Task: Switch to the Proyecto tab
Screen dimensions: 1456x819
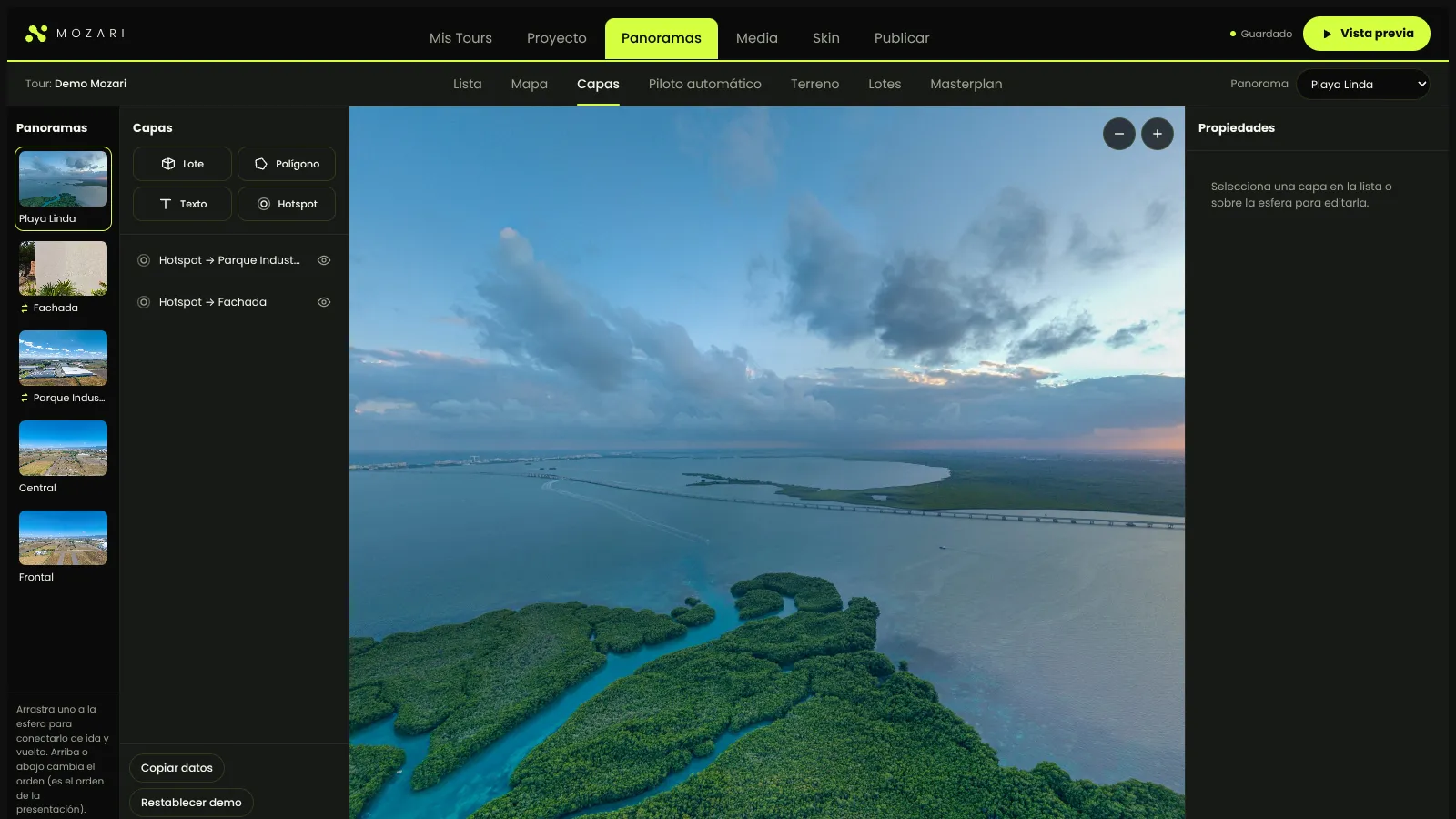Action: point(557,38)
